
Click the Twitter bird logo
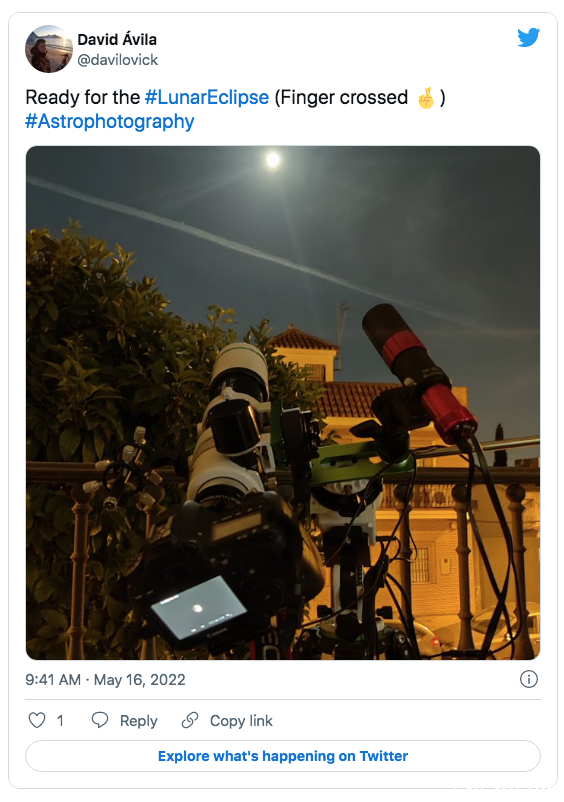pyautogui.click(x=528, y=38)
